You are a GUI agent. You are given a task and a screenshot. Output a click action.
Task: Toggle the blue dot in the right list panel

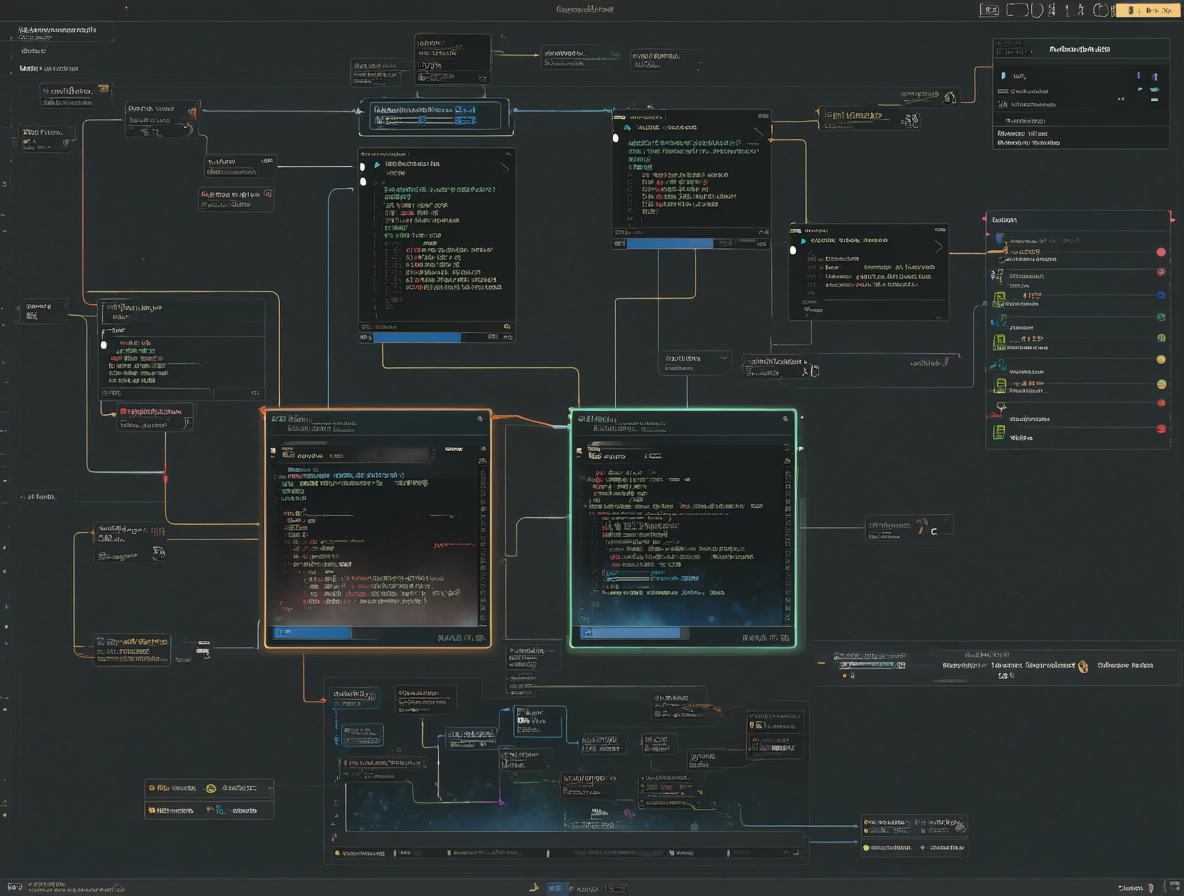[x=1161, y=295]
